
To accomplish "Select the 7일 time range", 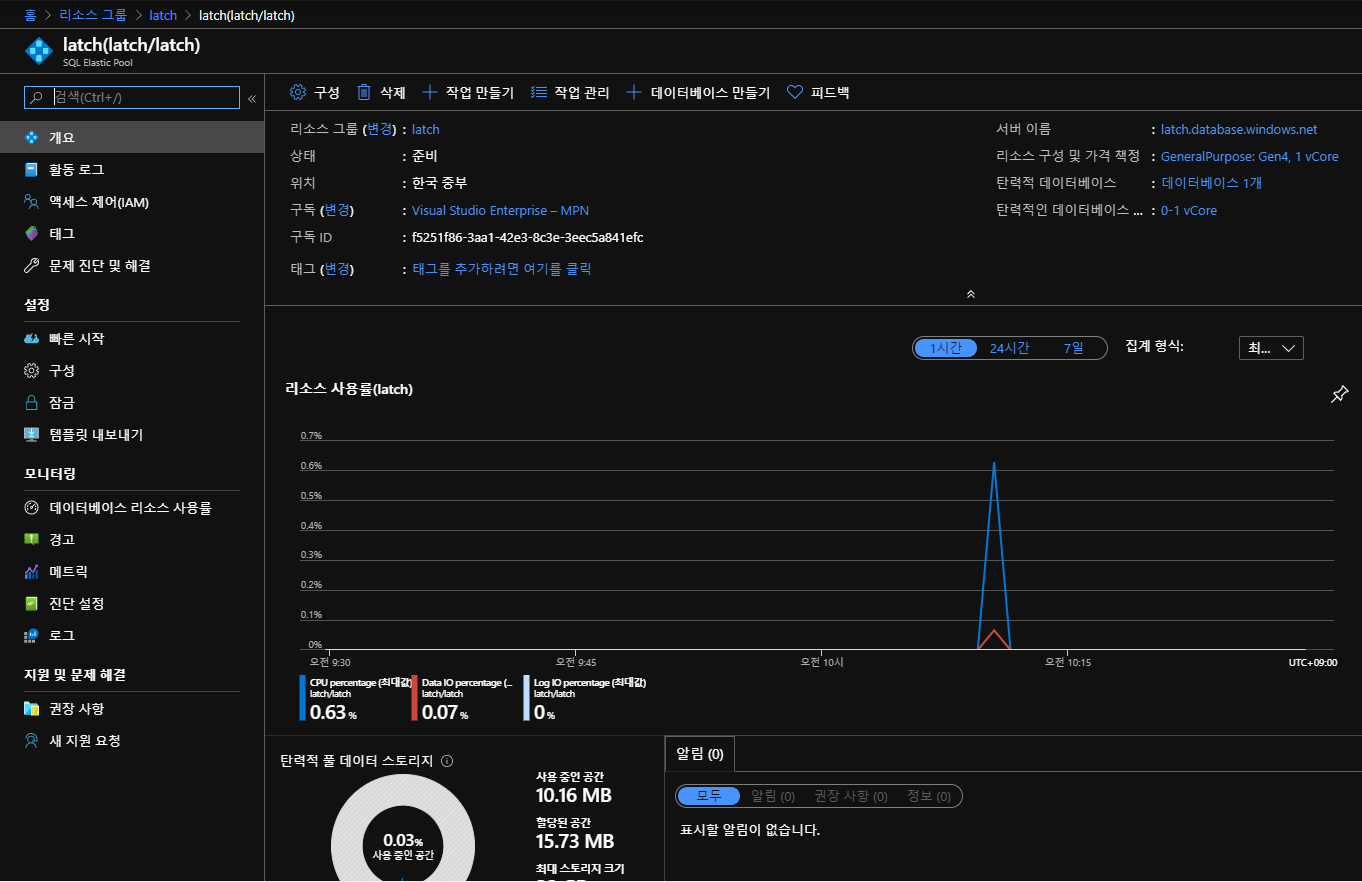I will [x=1073, y=348].
